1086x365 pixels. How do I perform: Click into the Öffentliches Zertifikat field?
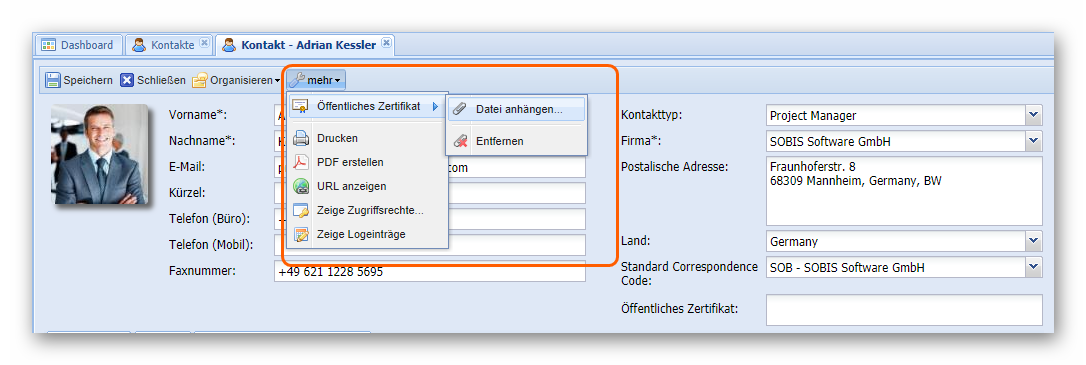tap(904, 310)
